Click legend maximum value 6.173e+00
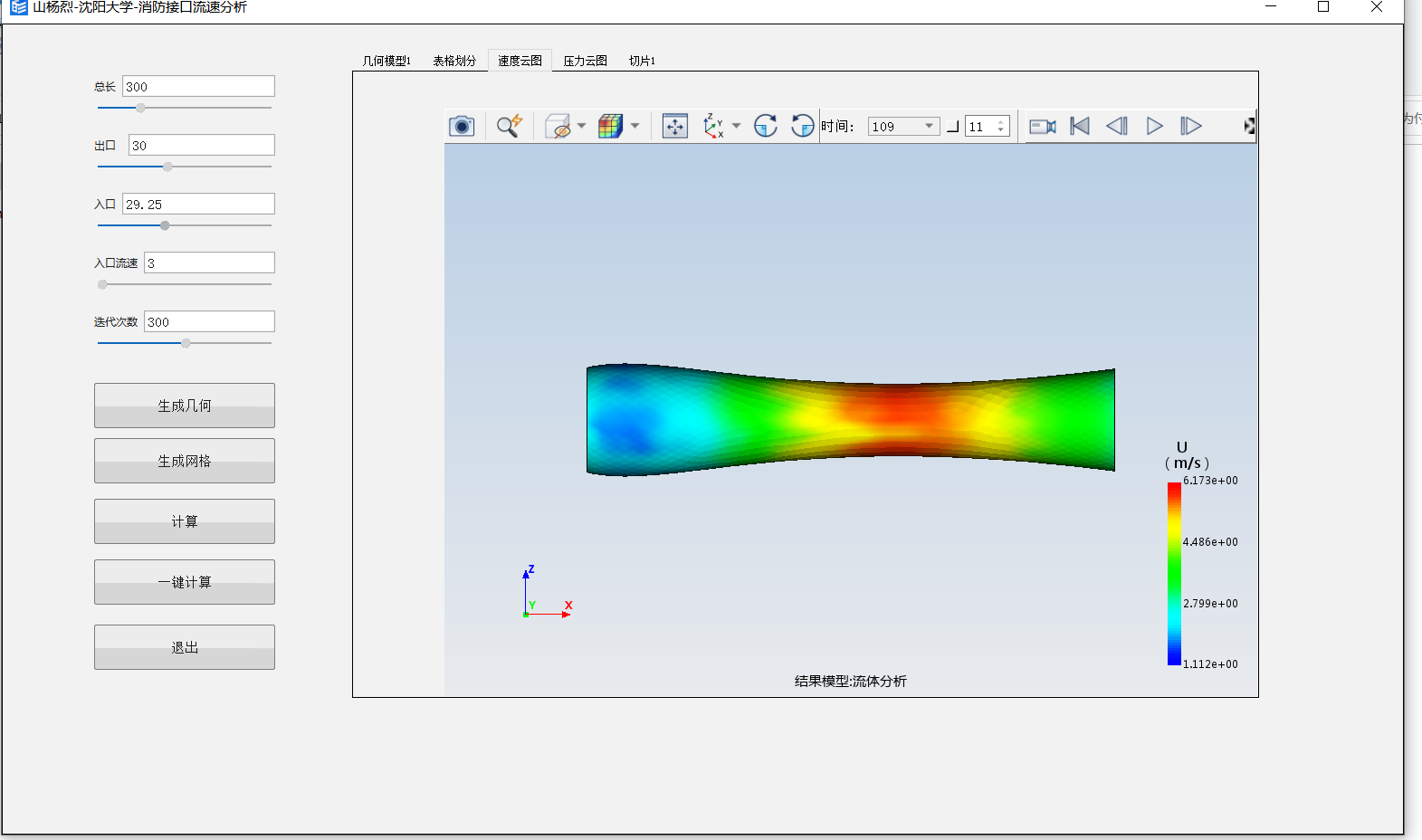 point(1210,481)
